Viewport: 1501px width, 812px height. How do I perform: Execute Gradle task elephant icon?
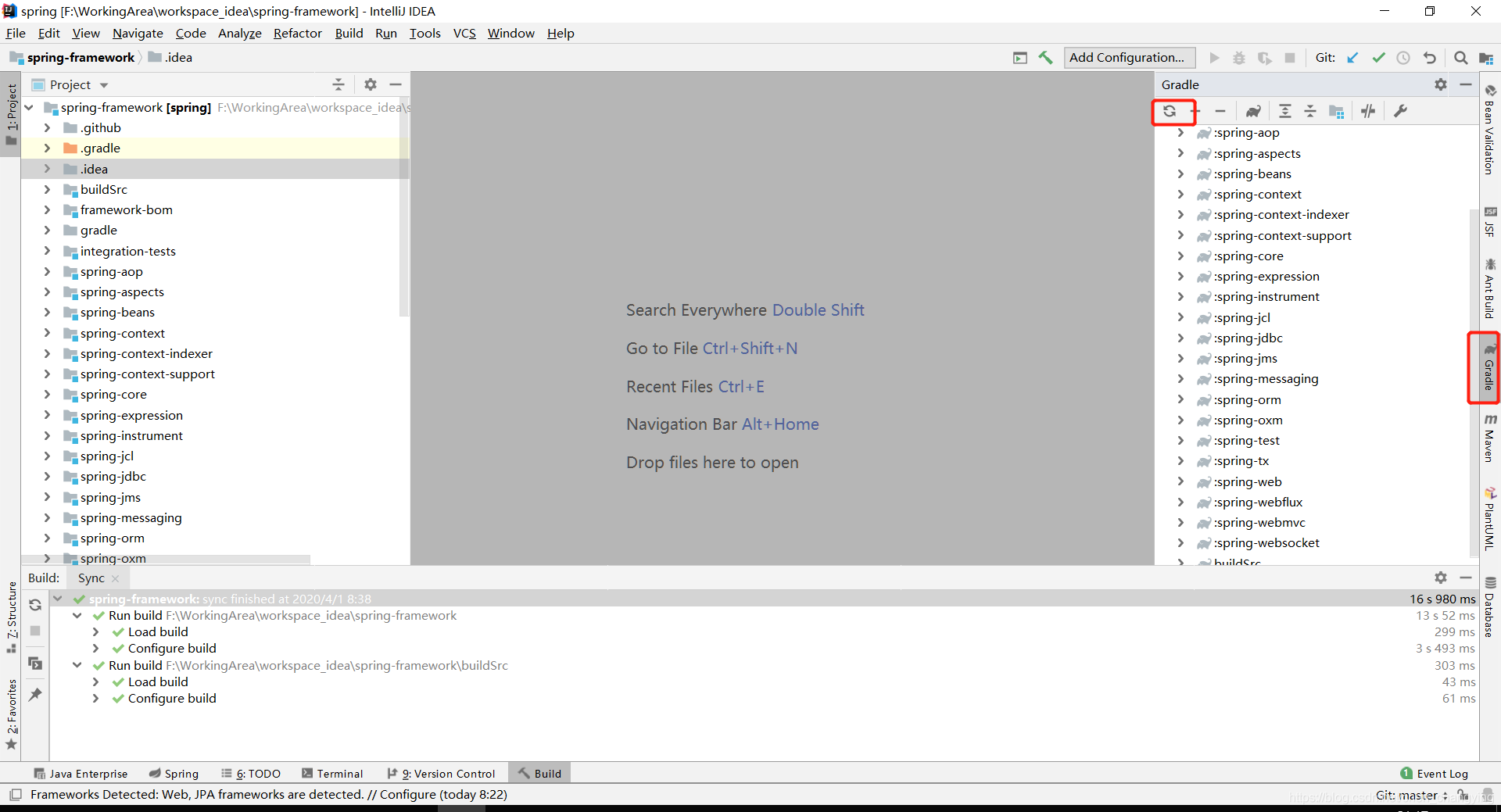(1253, 111)
